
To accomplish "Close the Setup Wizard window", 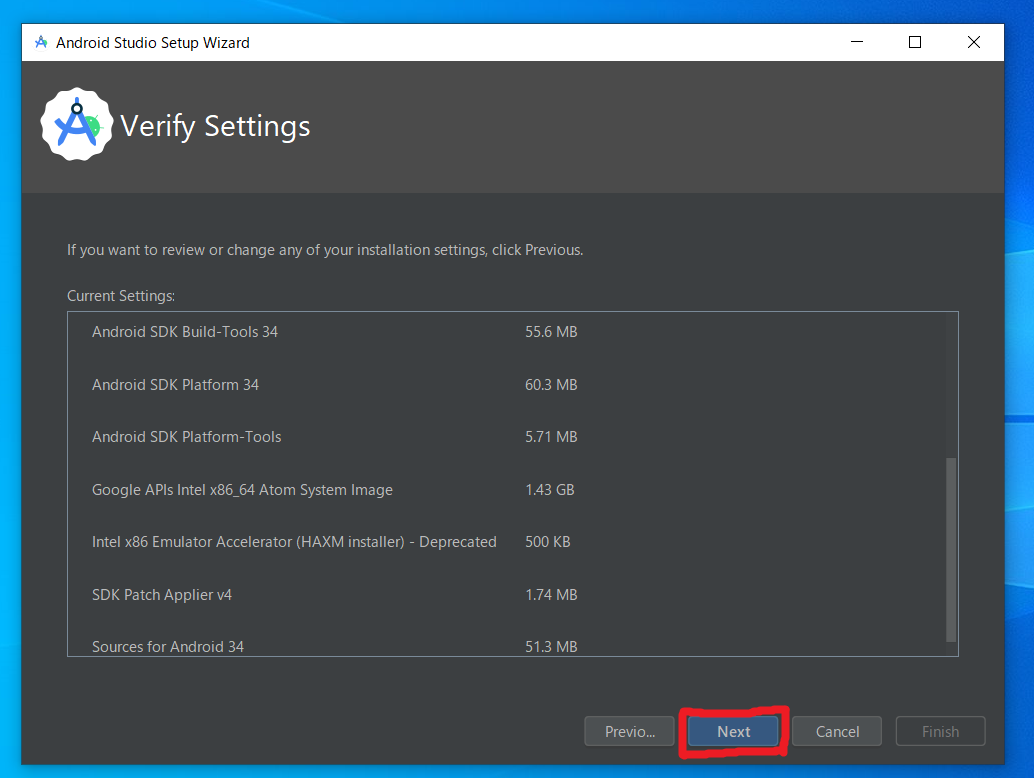I will point(973,42).
